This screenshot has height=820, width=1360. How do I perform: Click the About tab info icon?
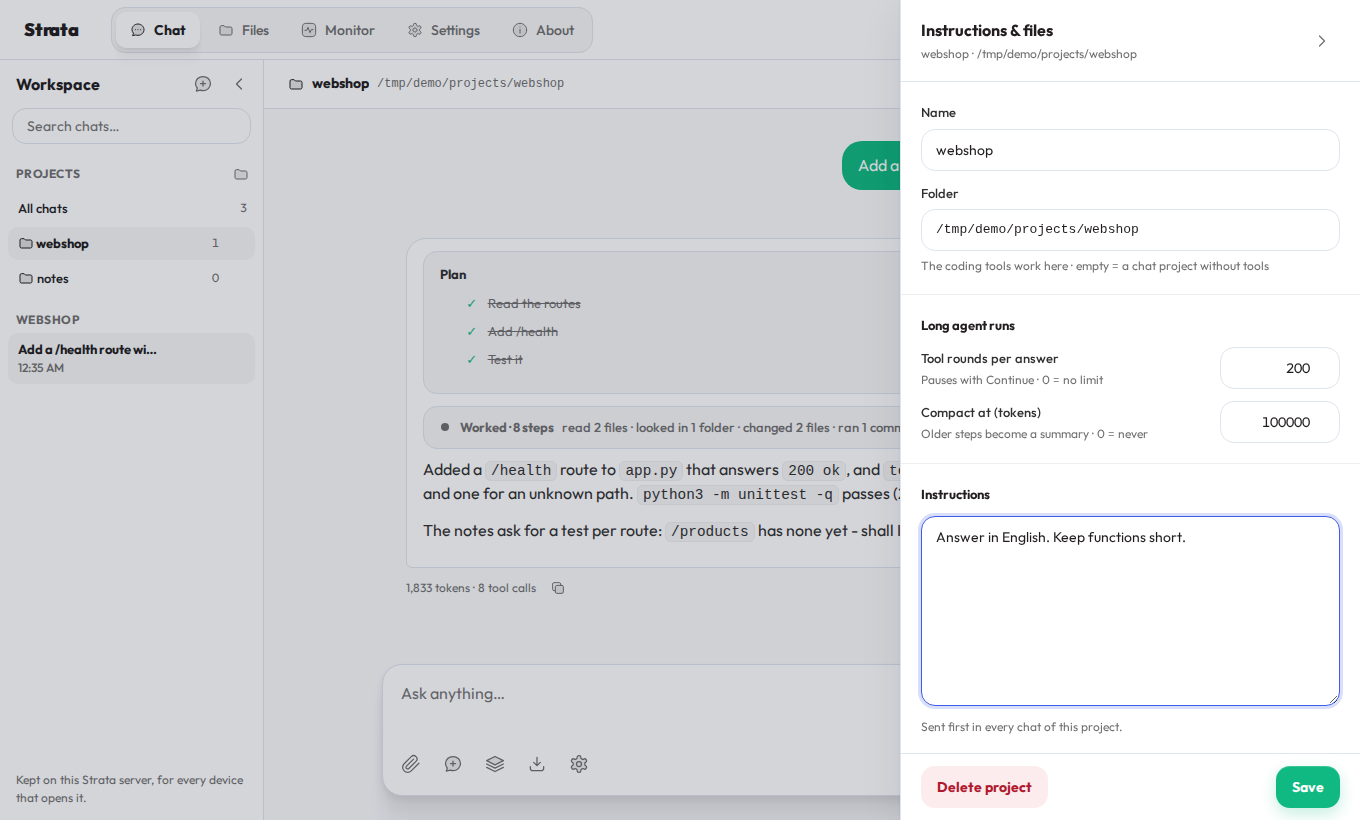click(x=520, y=30)
